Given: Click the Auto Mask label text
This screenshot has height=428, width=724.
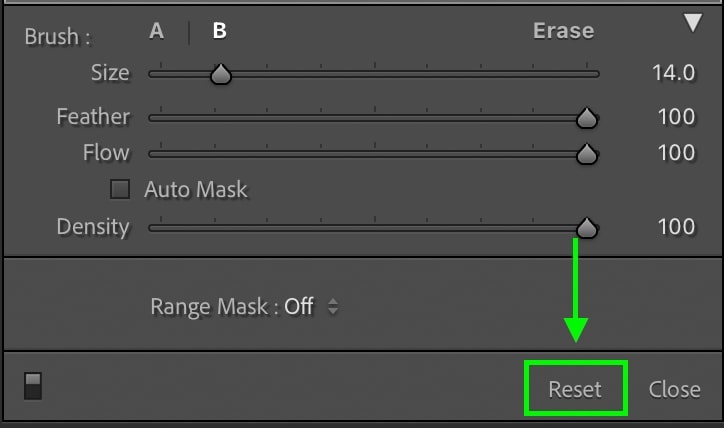Looking at the screenshot, I should 196,190.
